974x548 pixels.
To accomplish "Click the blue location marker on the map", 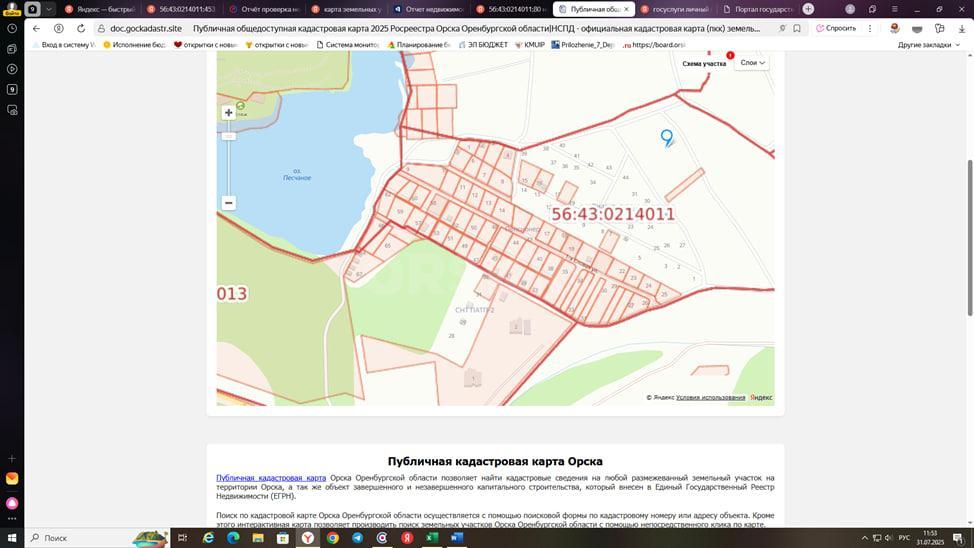I will (667, 138).
